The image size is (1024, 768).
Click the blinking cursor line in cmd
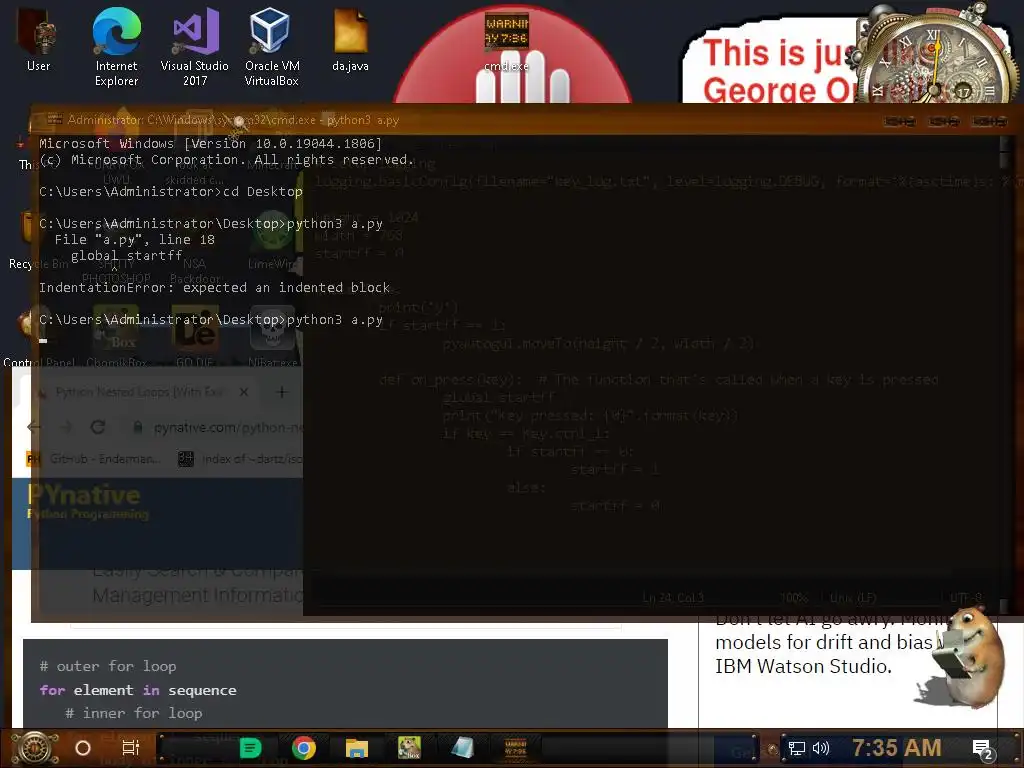[43, 340]
